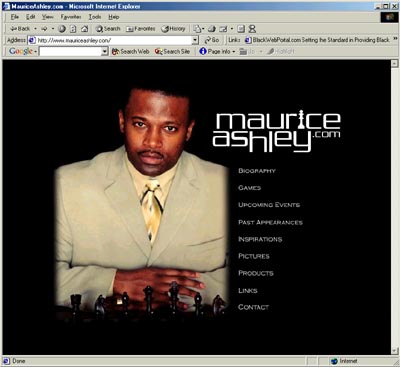Click the Print toolbar icon
Viewport: 400px width, 367px height.
pos(212,29)
